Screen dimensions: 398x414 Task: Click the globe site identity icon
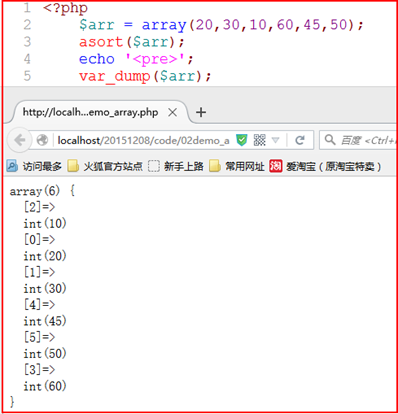(x=42, y=140)
